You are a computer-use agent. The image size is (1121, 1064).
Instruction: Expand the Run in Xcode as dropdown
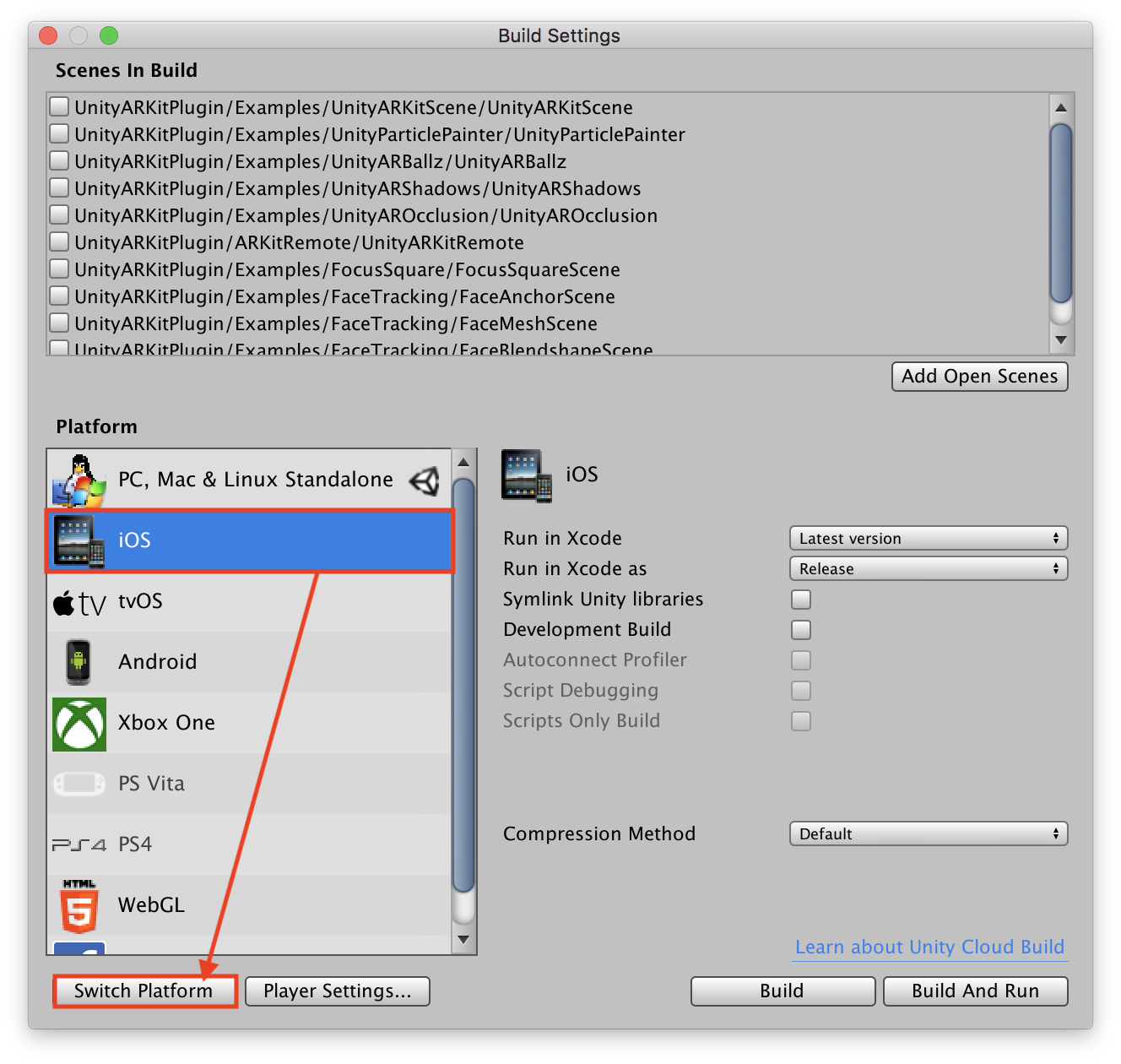pos(928,569)
